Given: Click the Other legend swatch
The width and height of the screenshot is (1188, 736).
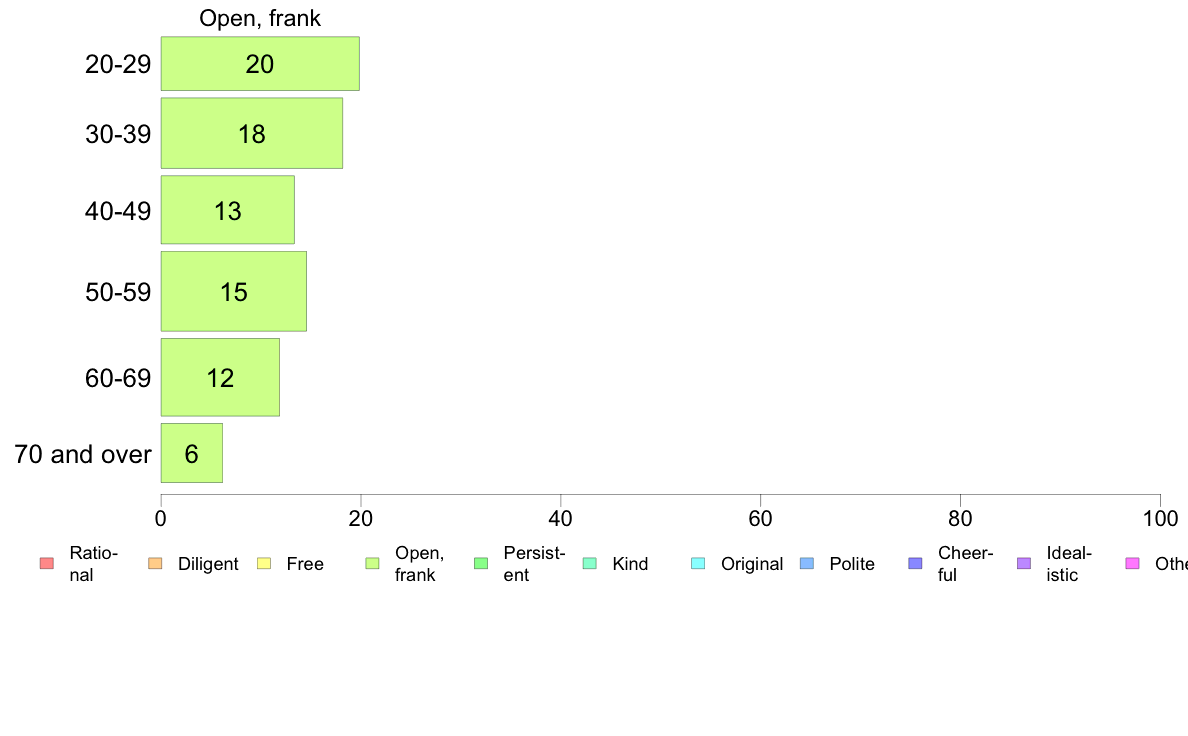Looking at the screenshot, I should [x=1133, y=563].
